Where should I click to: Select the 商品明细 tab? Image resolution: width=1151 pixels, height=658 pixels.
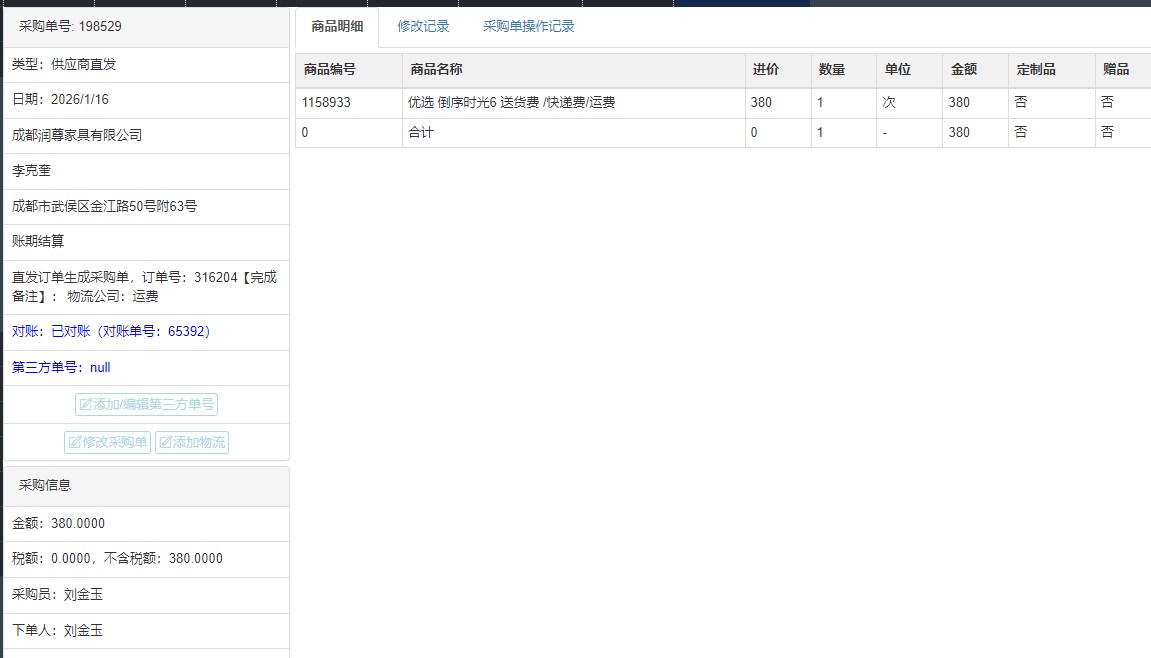337,27
